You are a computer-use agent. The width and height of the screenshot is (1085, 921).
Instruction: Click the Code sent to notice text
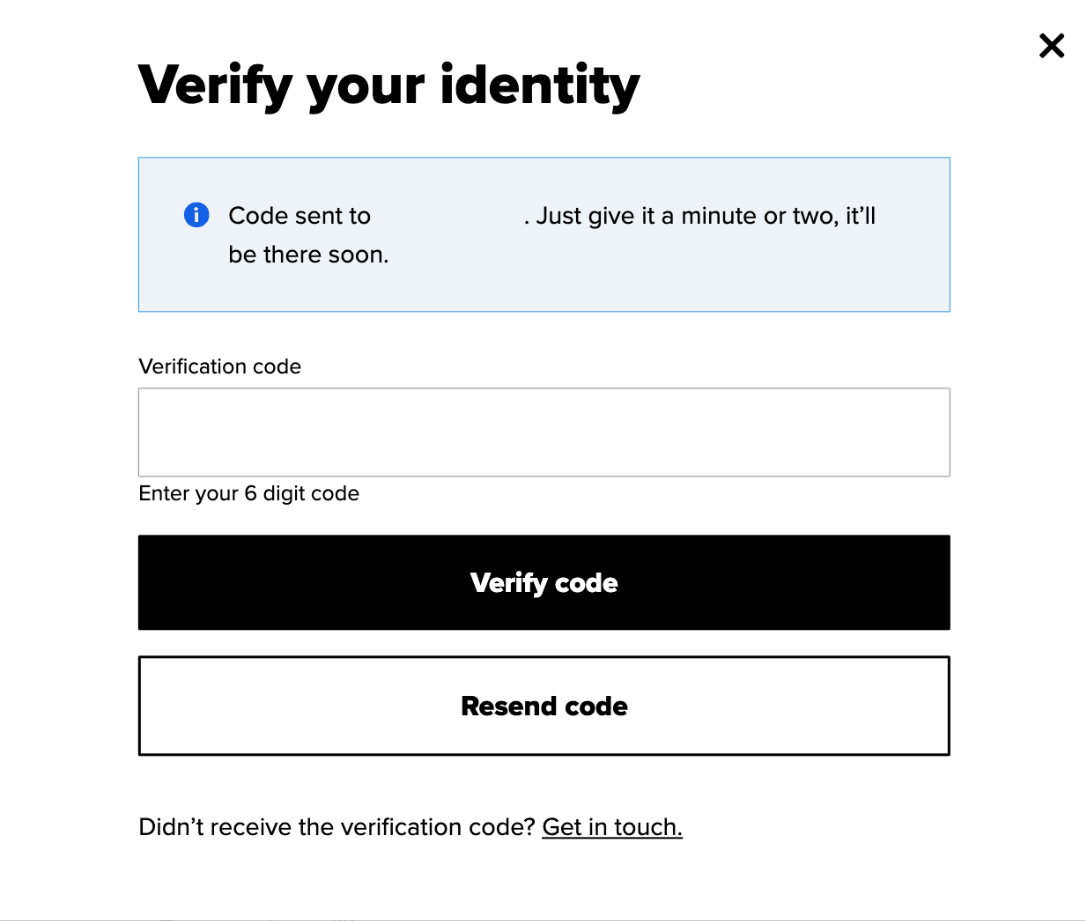click(x=300, y=216)
